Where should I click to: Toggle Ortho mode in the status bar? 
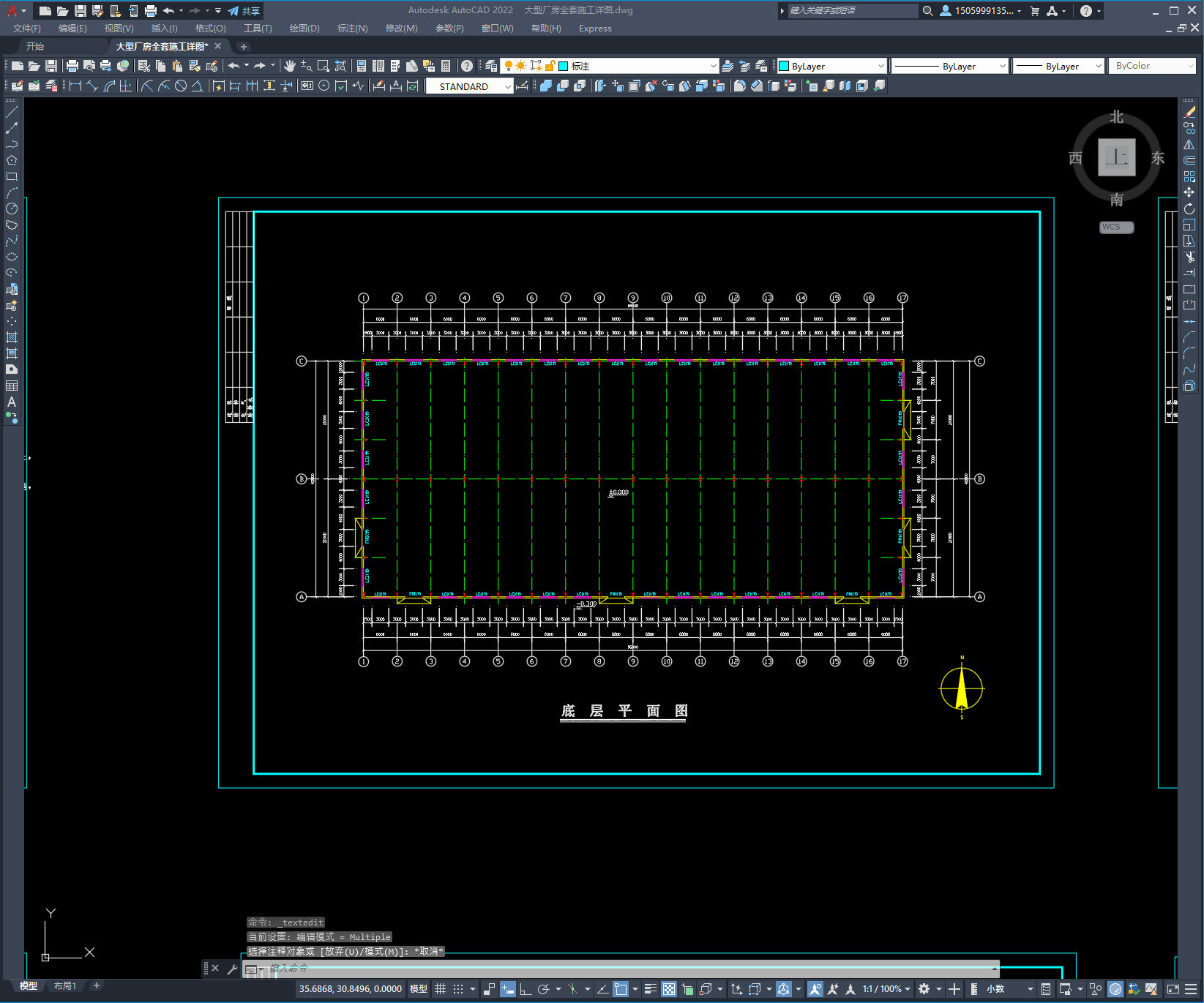526,989
